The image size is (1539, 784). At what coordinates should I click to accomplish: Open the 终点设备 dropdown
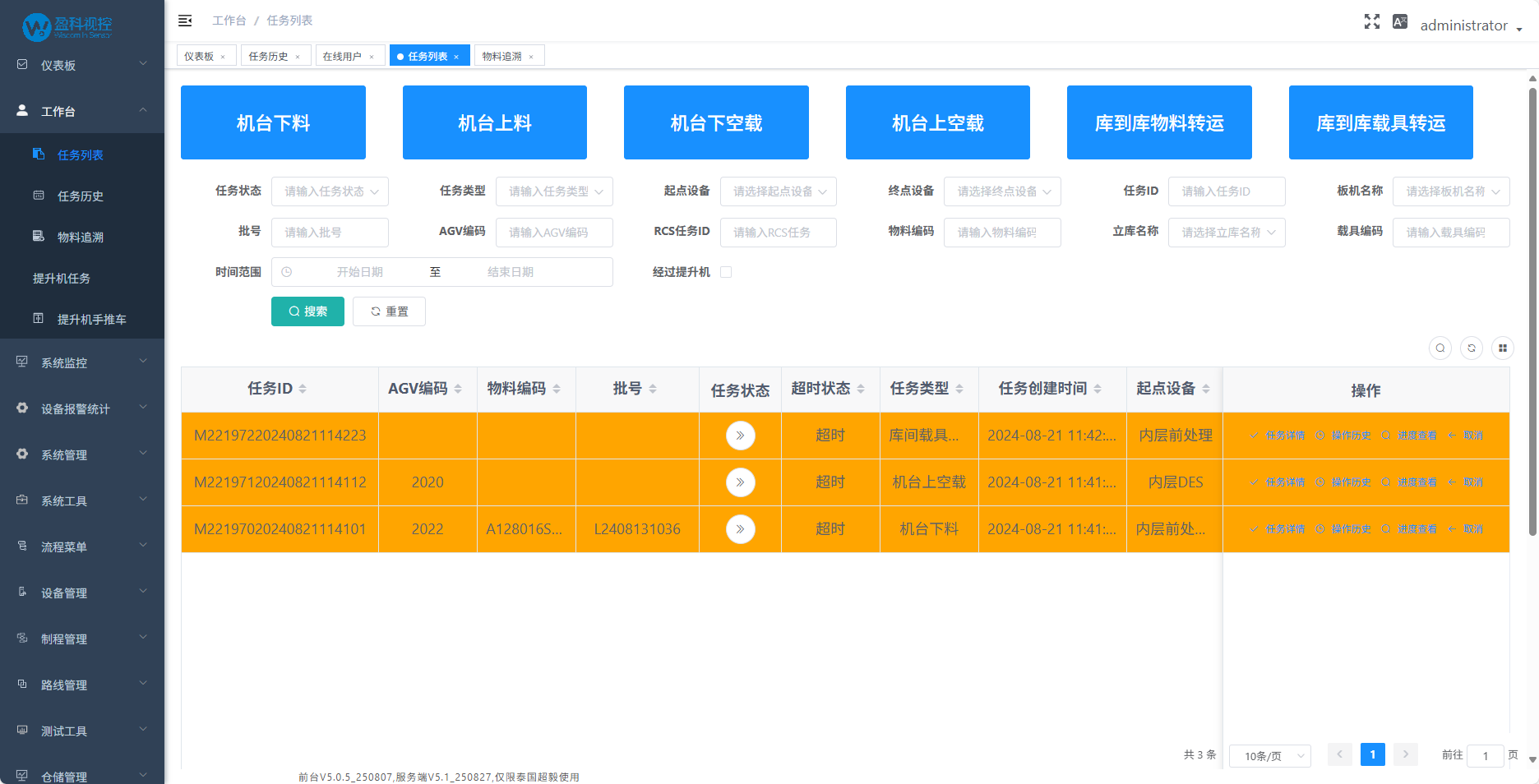point(1002,191)
